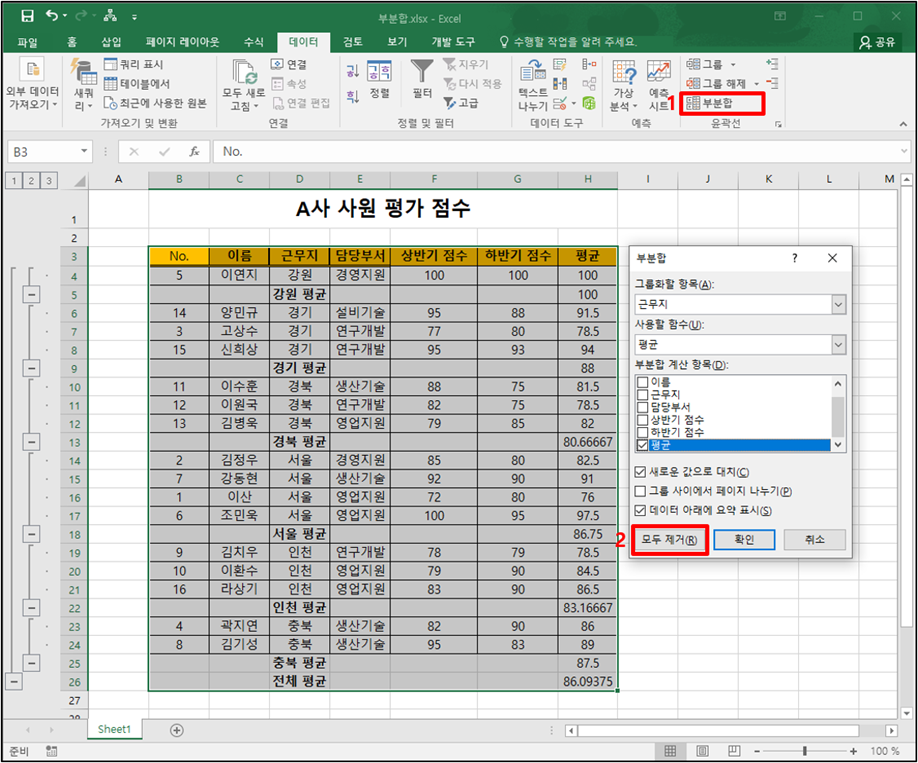The width and height of the screenshot is (918, 763).
Task: Click zoom in plus button
Action: 853,751
